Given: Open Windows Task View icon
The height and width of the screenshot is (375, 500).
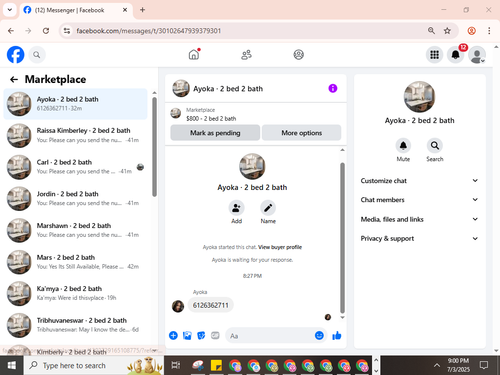Looking at the screenshot, I should [x=176, y=365].
